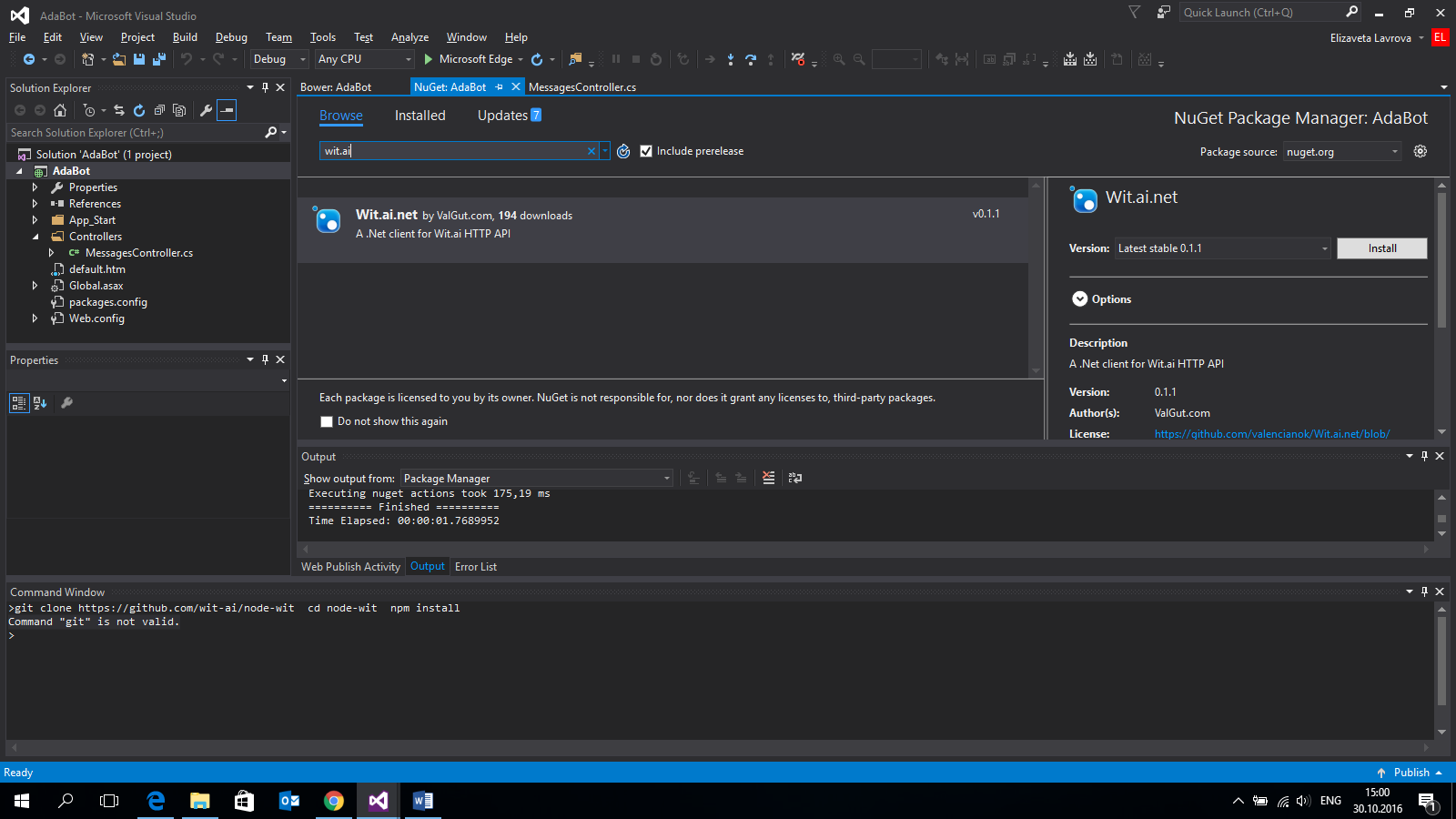The image size is (1456, 819).
Task: Open Package source nuget.org dropdown
Action: 1342,152
